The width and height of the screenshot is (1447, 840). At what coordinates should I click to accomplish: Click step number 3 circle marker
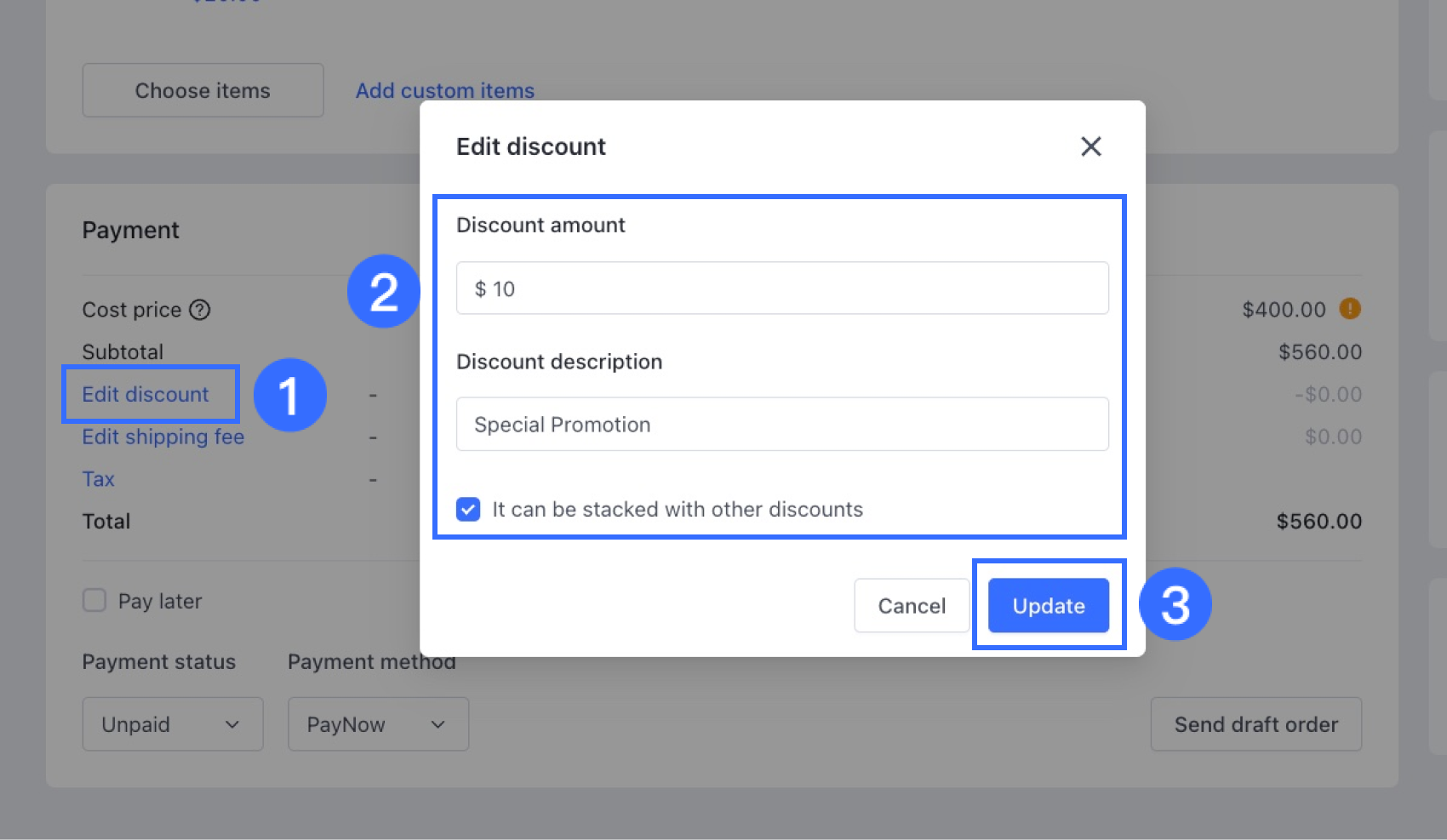click(1175, 605)
